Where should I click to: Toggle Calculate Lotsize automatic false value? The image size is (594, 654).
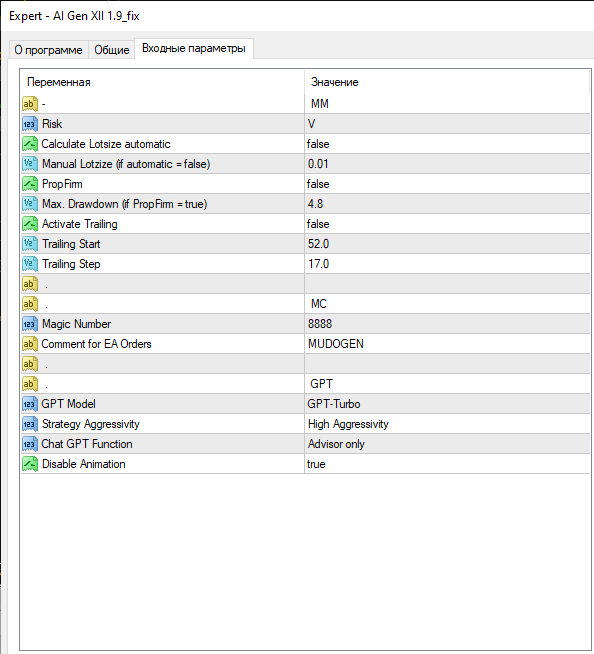[447, 144]
